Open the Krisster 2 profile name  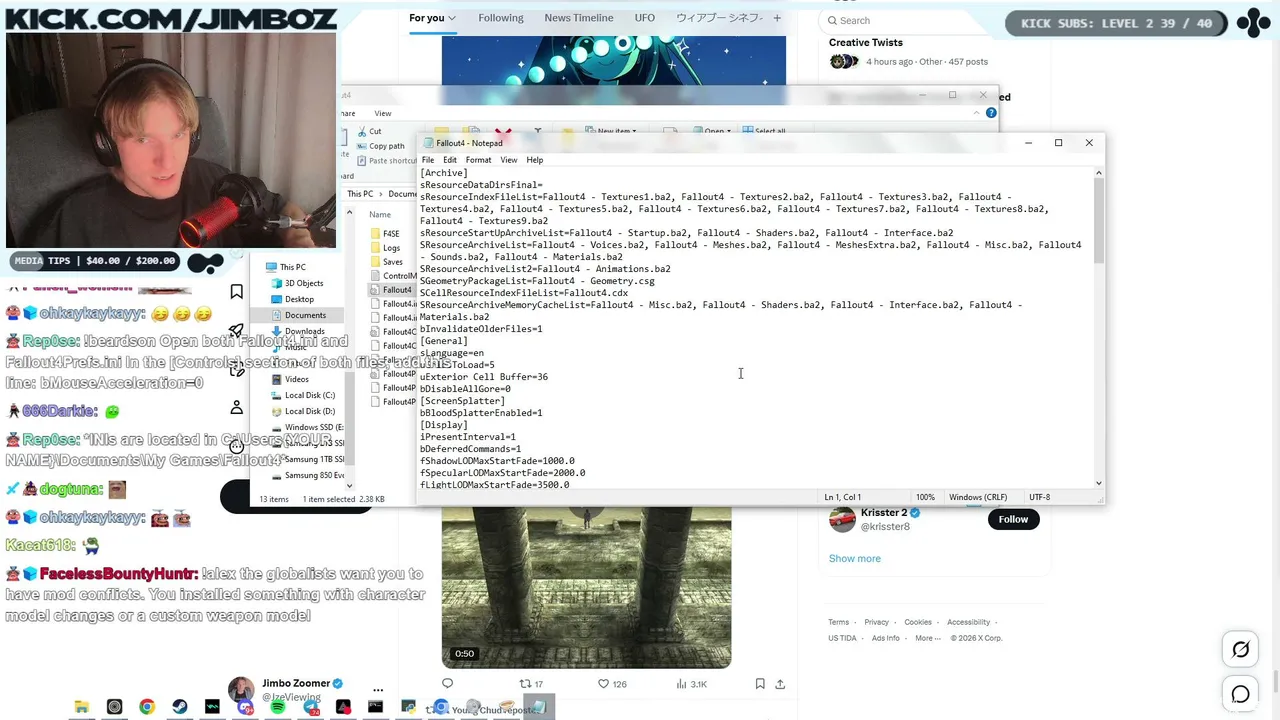884,513
